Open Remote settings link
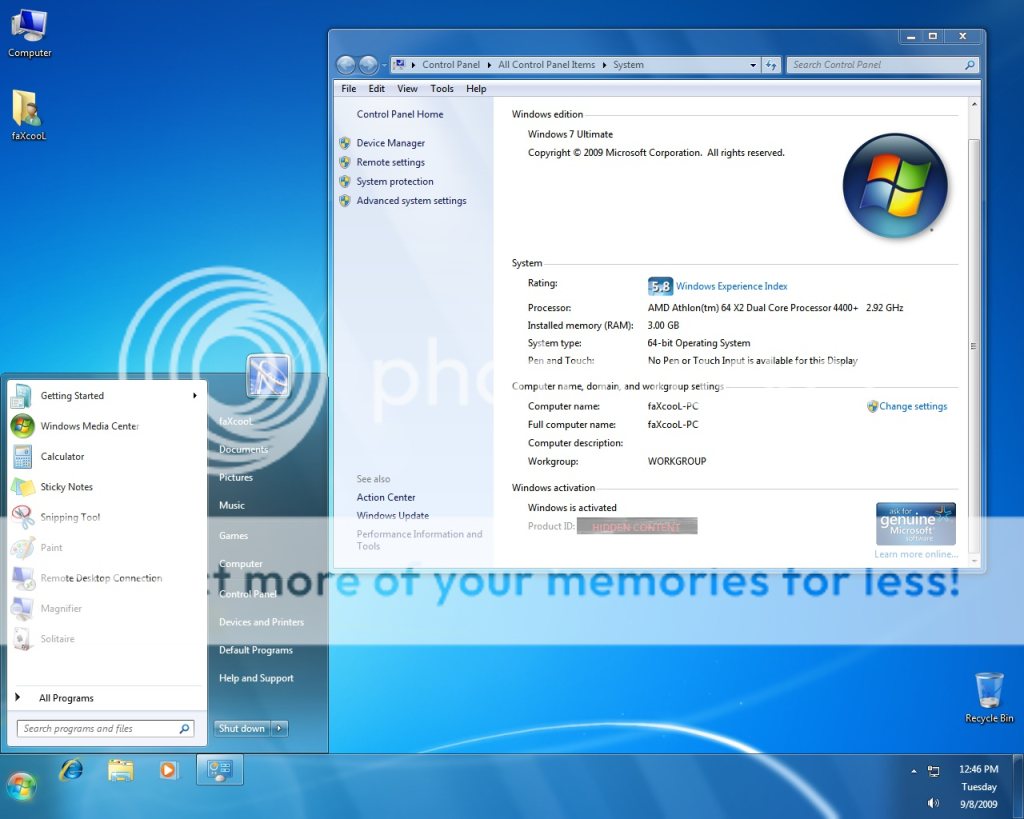 (391, 162)
